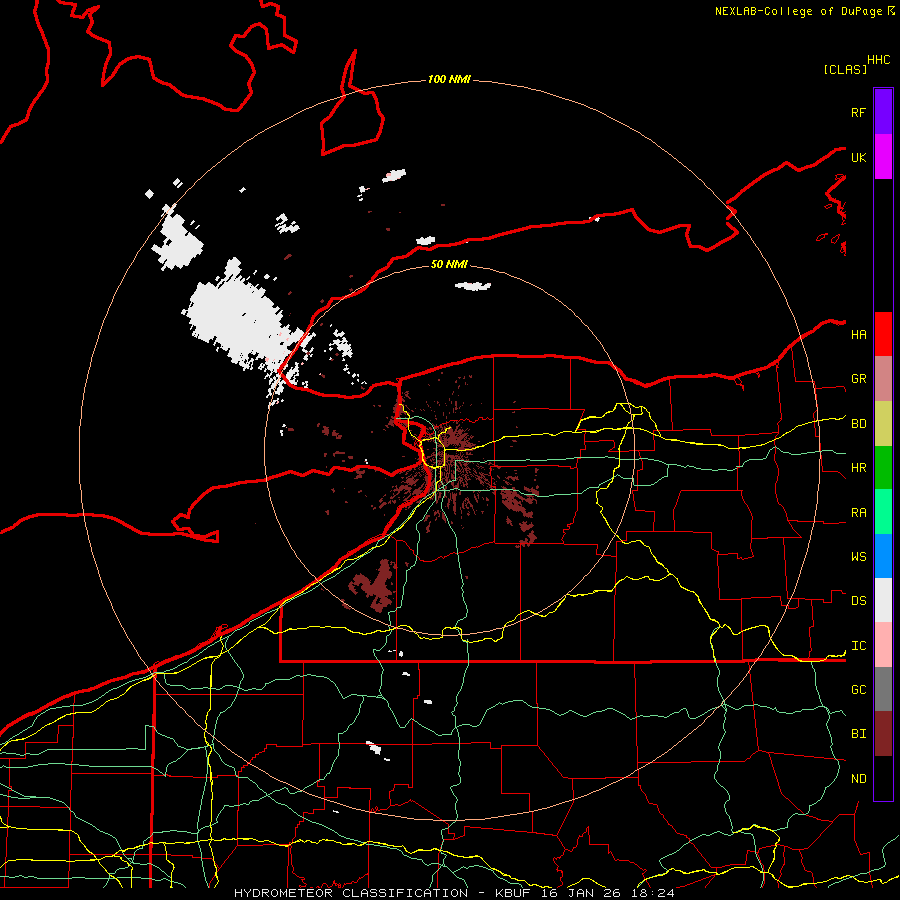Click the BI legend label
Image resolution: width=900 pixels, height=900 pixels.
858,734
